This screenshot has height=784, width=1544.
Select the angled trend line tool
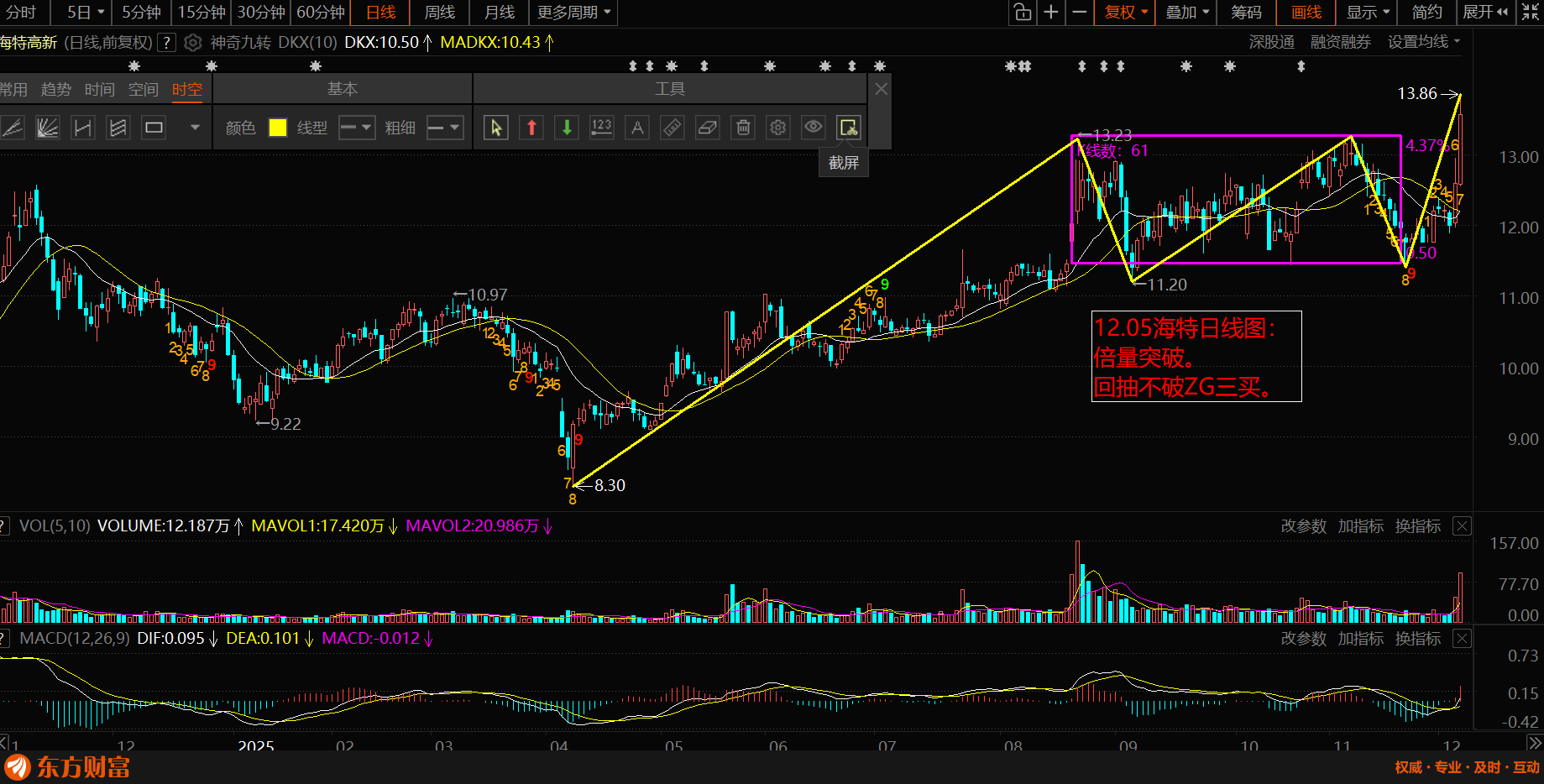click(13, 128)
